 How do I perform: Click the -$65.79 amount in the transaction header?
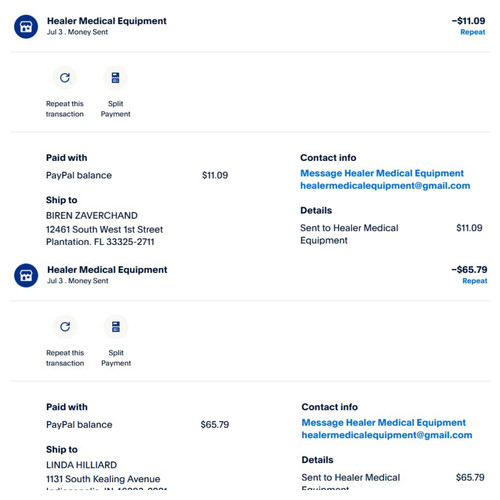coord(469,269)
